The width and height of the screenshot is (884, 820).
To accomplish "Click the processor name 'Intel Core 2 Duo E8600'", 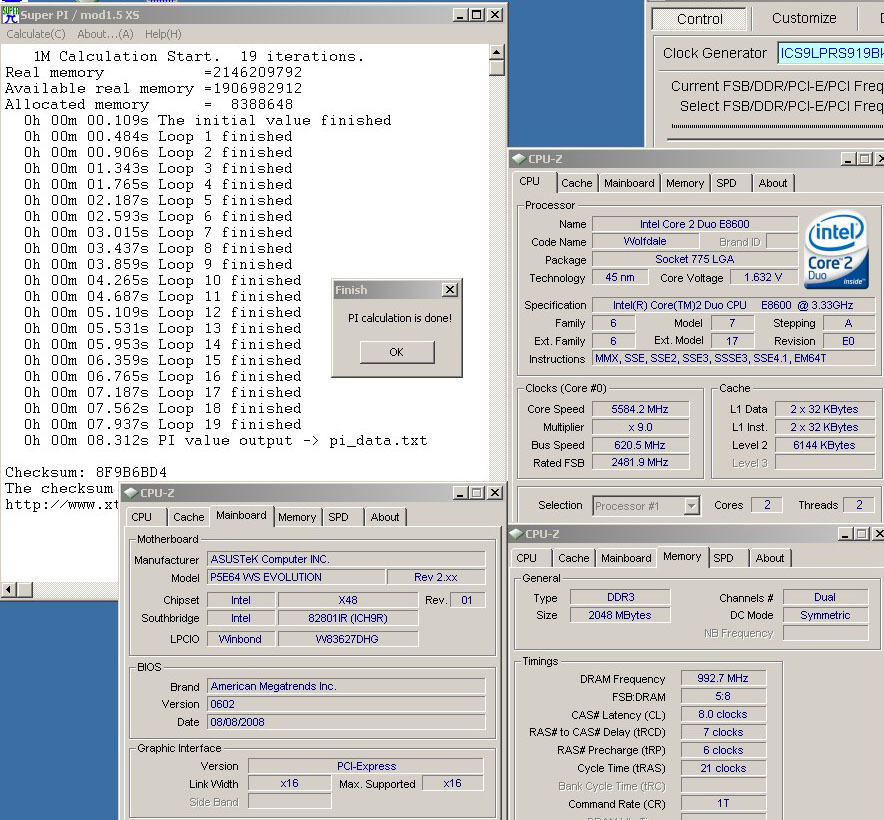I will tap(695, 224).
